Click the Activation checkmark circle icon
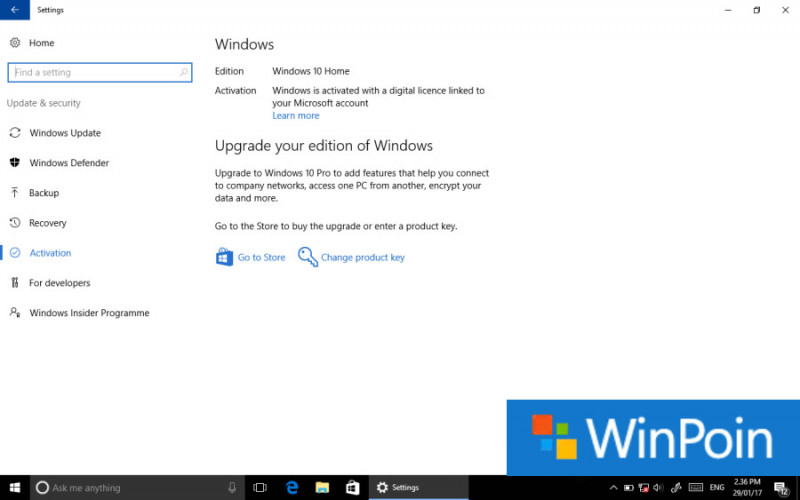This screenshot has height=500, width=800. point(15,253)
